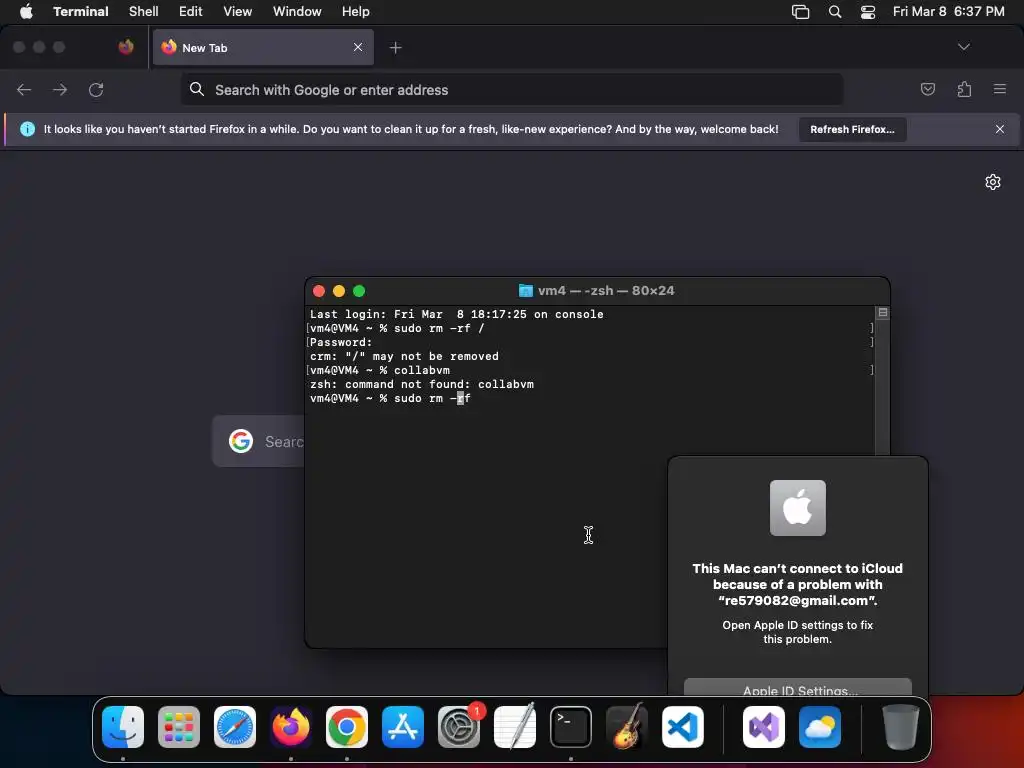Click the Firefox address bar

[512, 89]
